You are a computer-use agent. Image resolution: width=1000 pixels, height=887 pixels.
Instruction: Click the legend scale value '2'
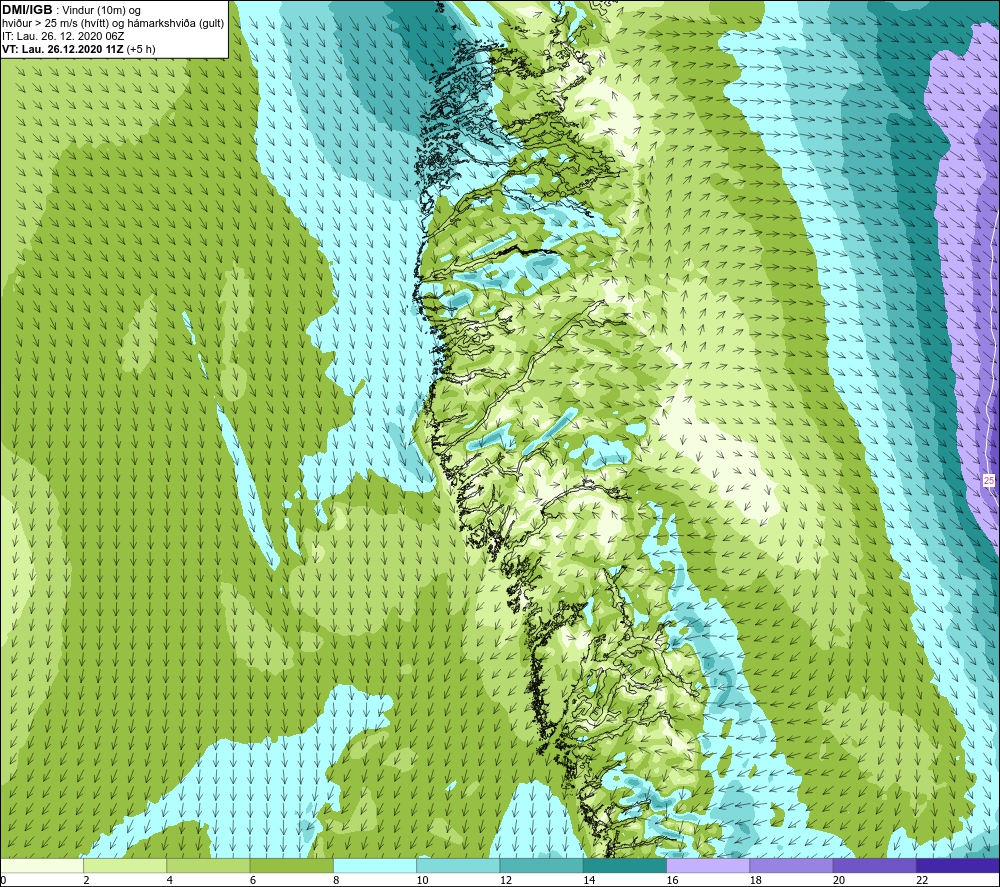point(86,880)
